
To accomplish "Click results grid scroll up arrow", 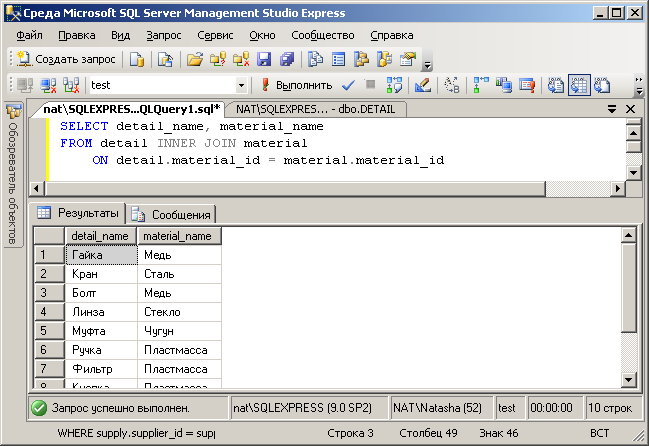I will click(628, 236).
